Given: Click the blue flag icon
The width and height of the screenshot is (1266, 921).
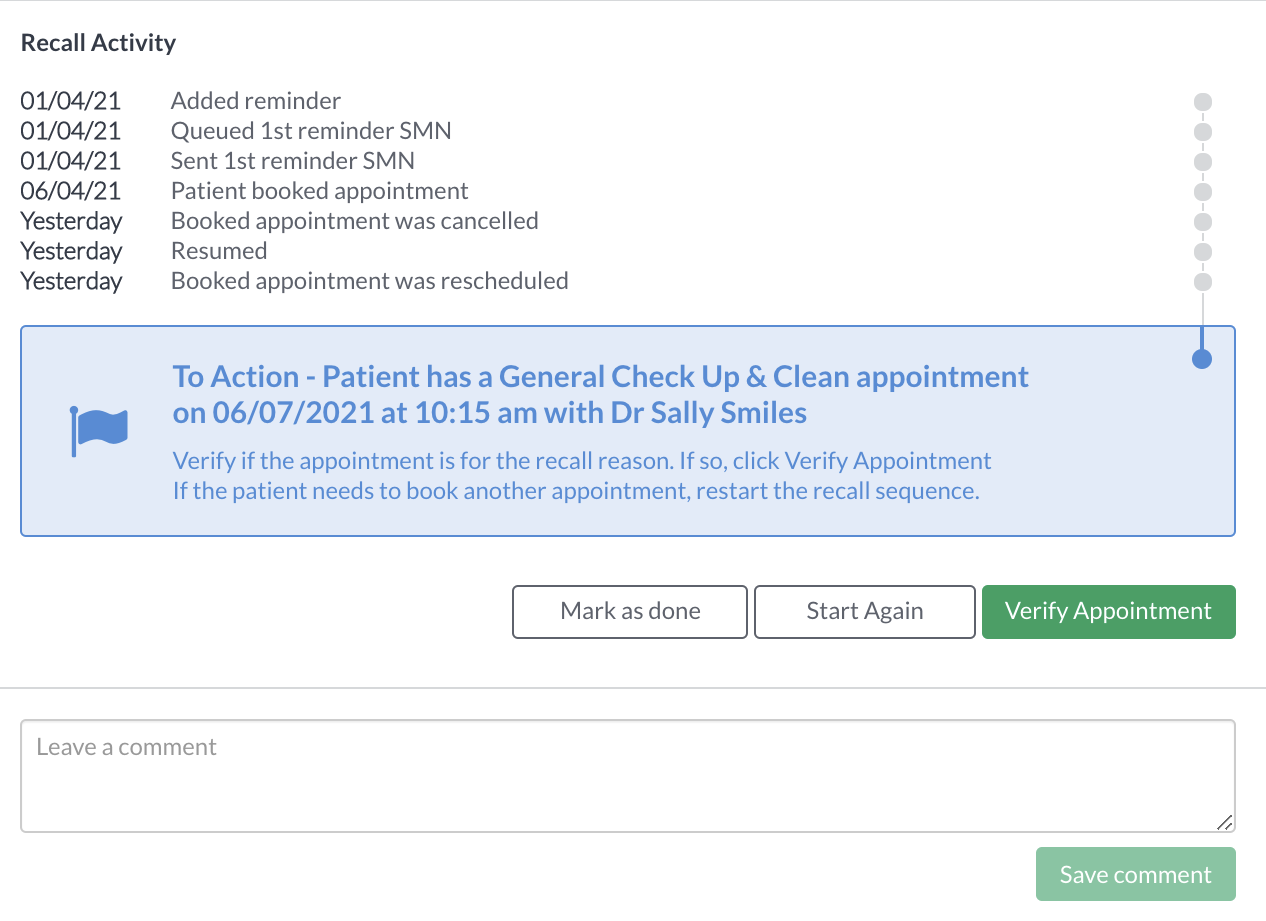Looking at the screenshot, I should 99,430.
